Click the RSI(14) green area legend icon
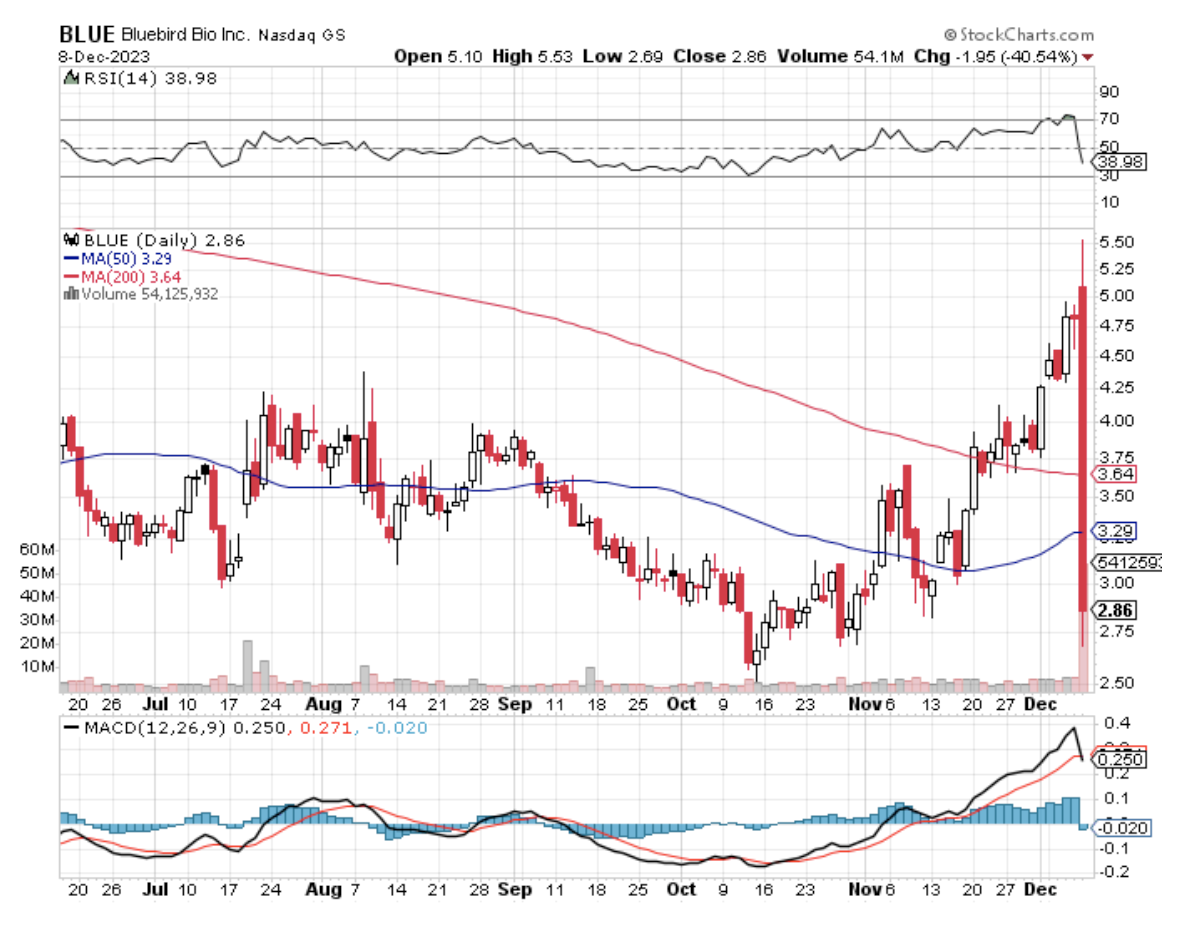 click(x=71, y=77)
